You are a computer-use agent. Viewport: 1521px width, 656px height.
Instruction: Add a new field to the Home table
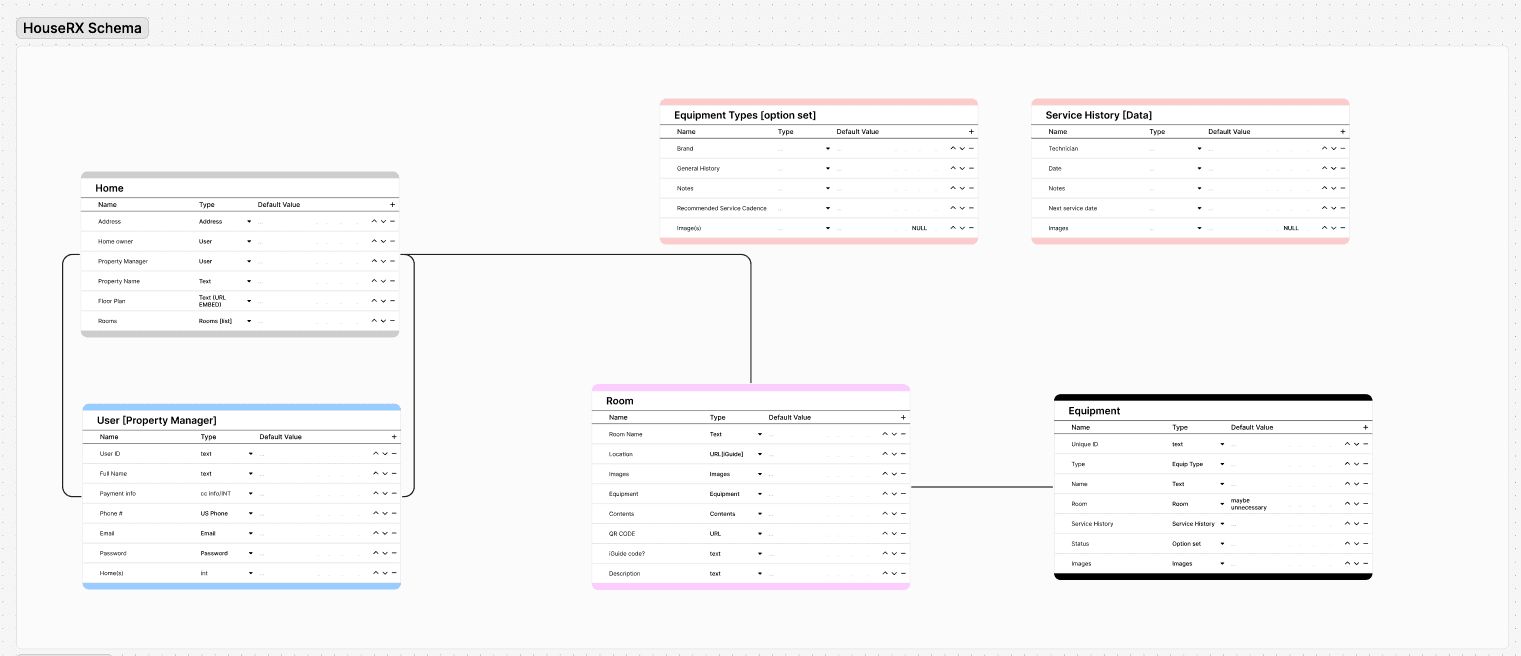392,204
